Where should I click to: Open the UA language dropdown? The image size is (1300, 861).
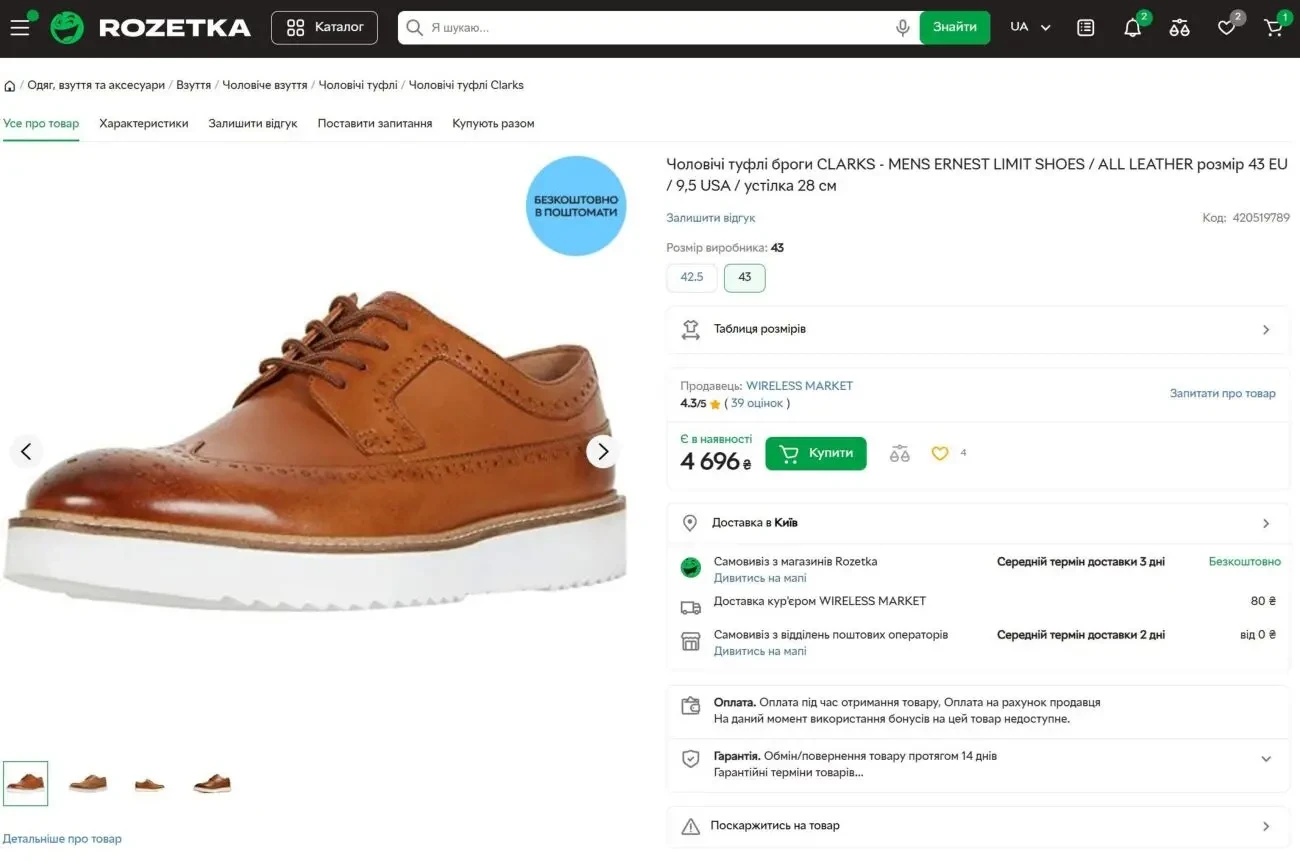(x=1029, y=27)
